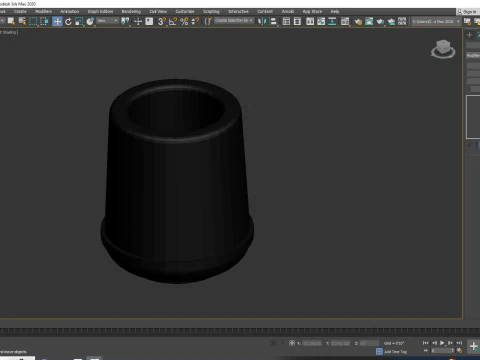Click Go to End playback button
The width and height of the screenshot is (480, 360).
tap(459, 343)
